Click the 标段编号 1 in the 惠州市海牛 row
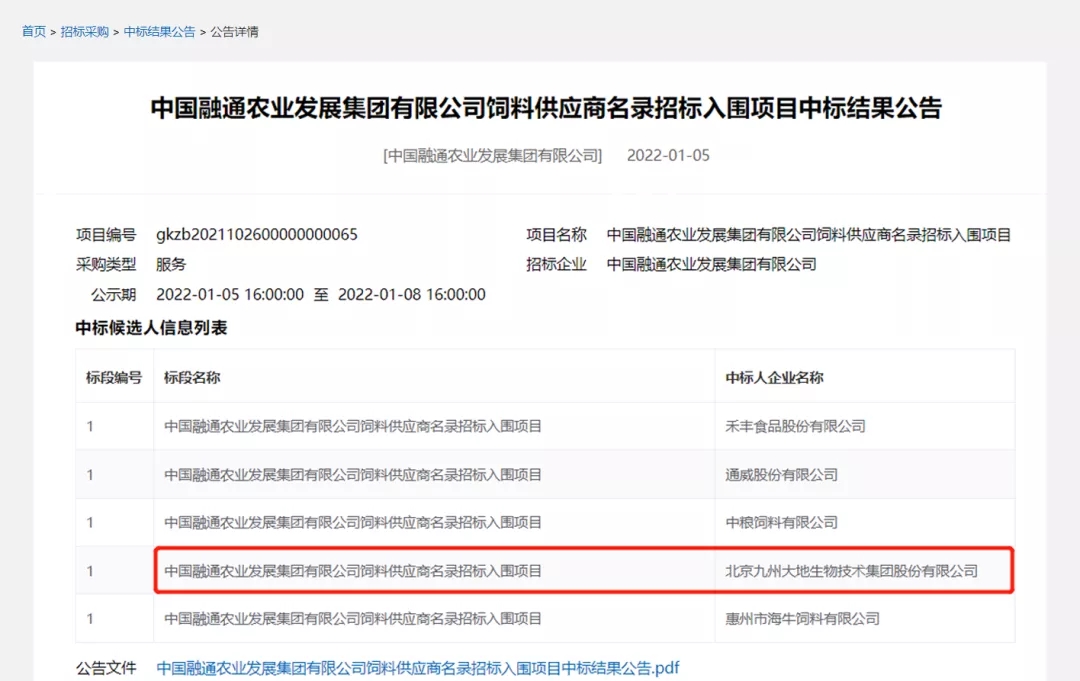1080x681 pixels. [90, 619]
